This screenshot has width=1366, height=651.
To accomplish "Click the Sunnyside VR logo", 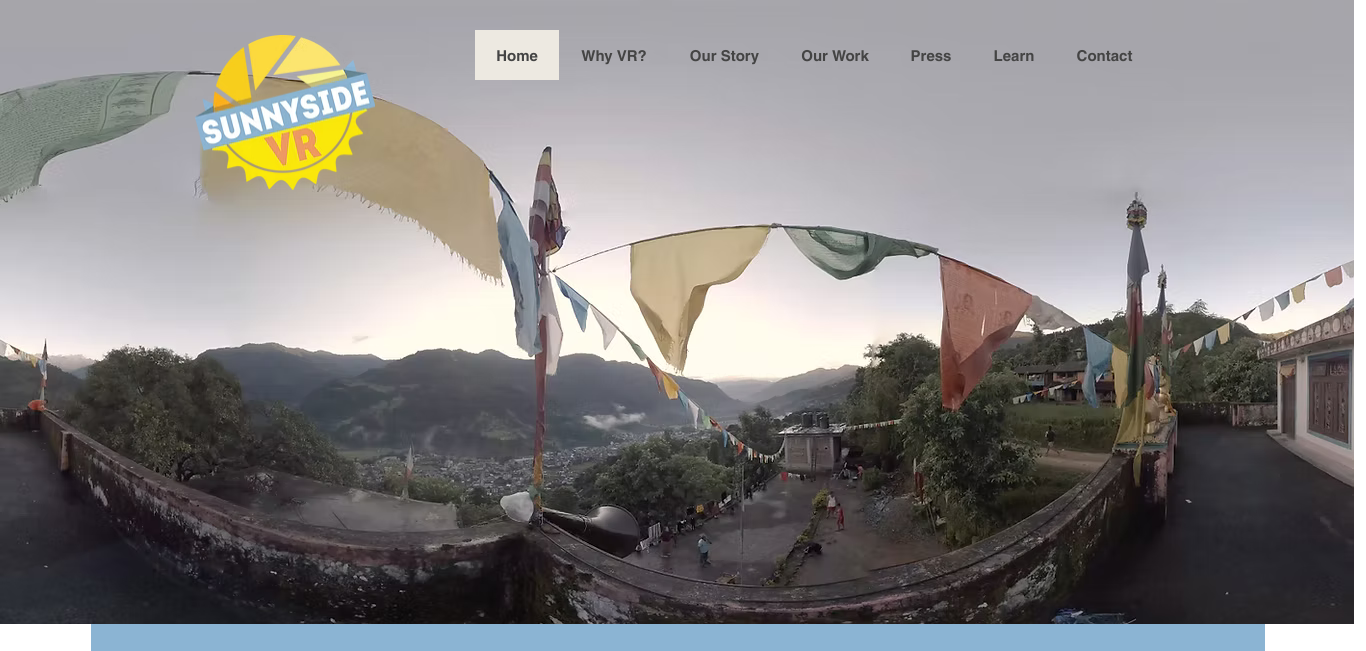I will coord(285,112).
